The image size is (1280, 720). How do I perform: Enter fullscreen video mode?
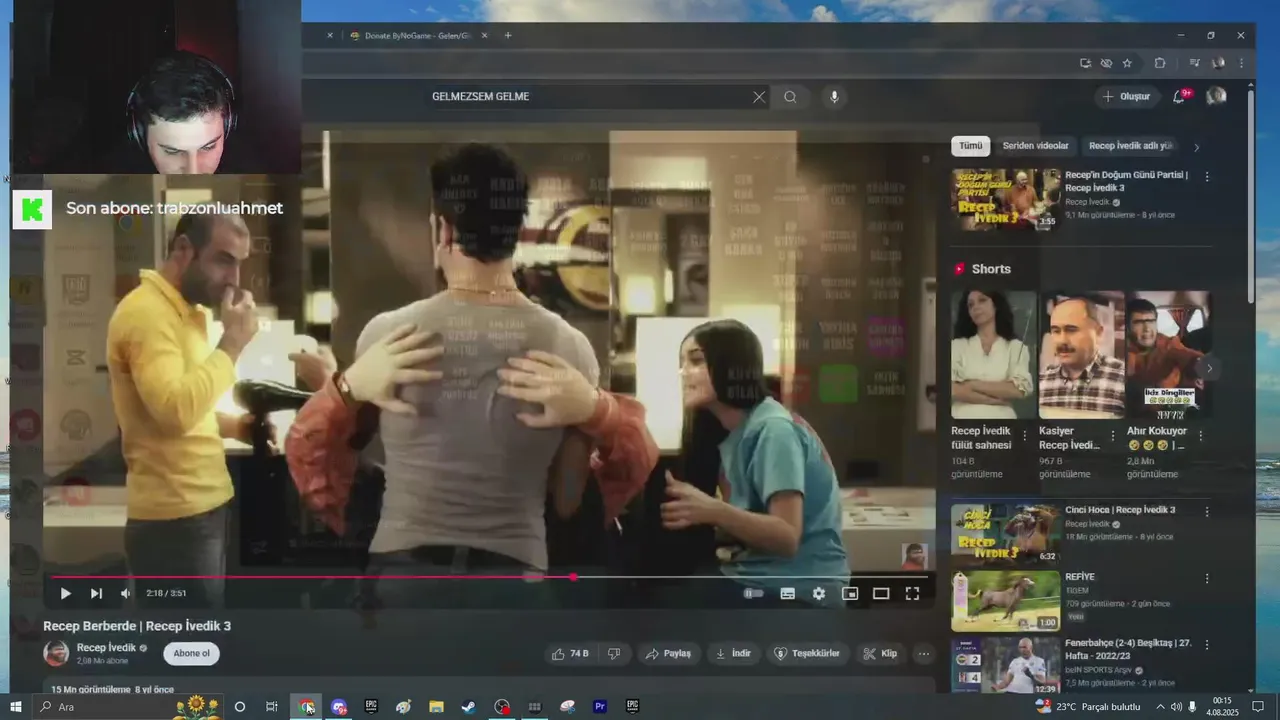coord(912,593)
